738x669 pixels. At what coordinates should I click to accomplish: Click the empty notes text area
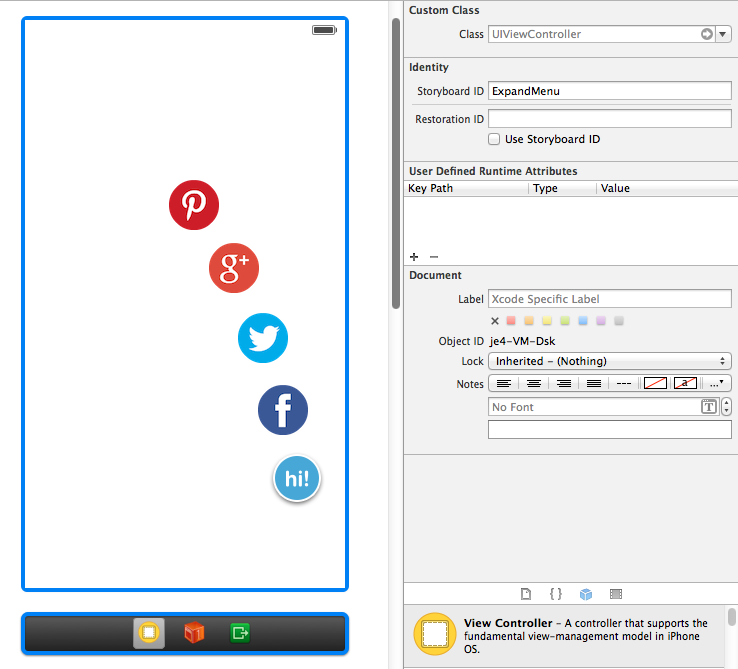610,429
